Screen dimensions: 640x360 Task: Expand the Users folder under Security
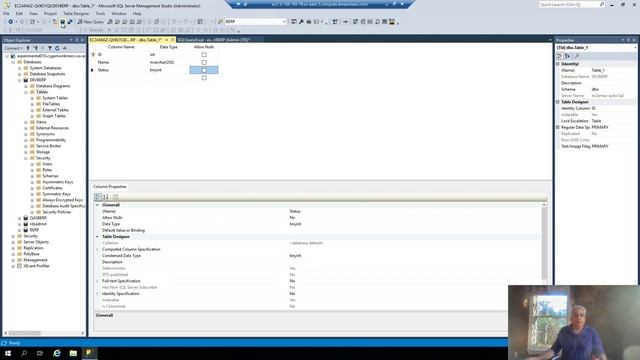pyautogui.click(x=32, y=164)
